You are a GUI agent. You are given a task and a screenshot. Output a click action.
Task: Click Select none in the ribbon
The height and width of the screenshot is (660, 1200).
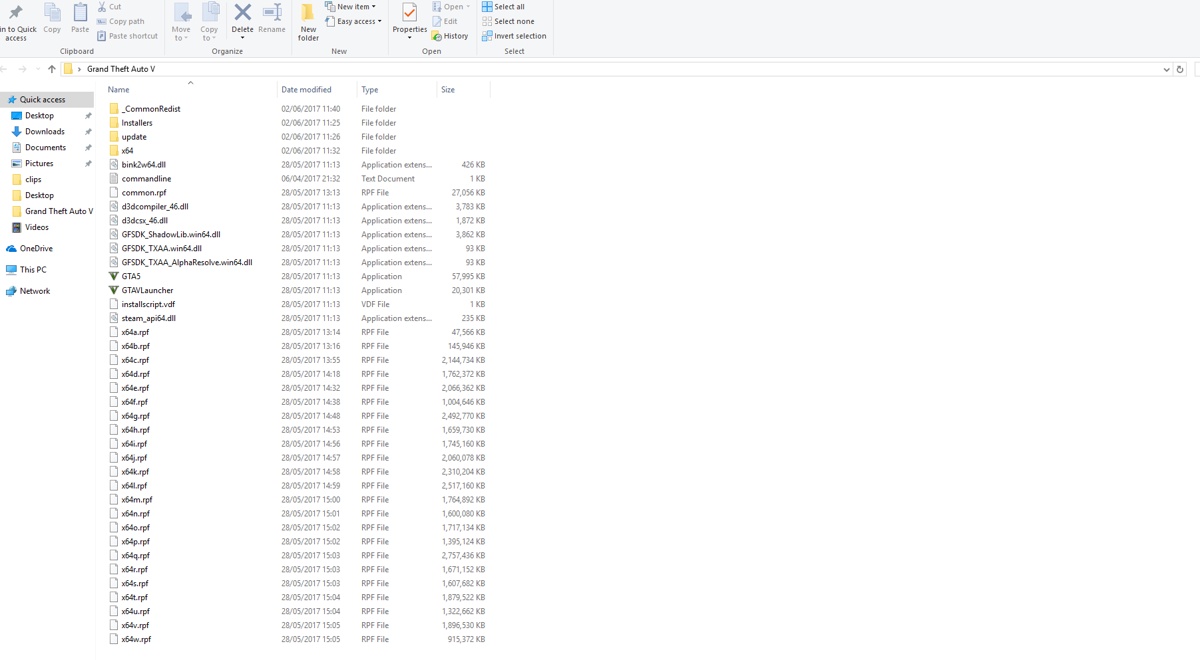[x=508, y=21]
